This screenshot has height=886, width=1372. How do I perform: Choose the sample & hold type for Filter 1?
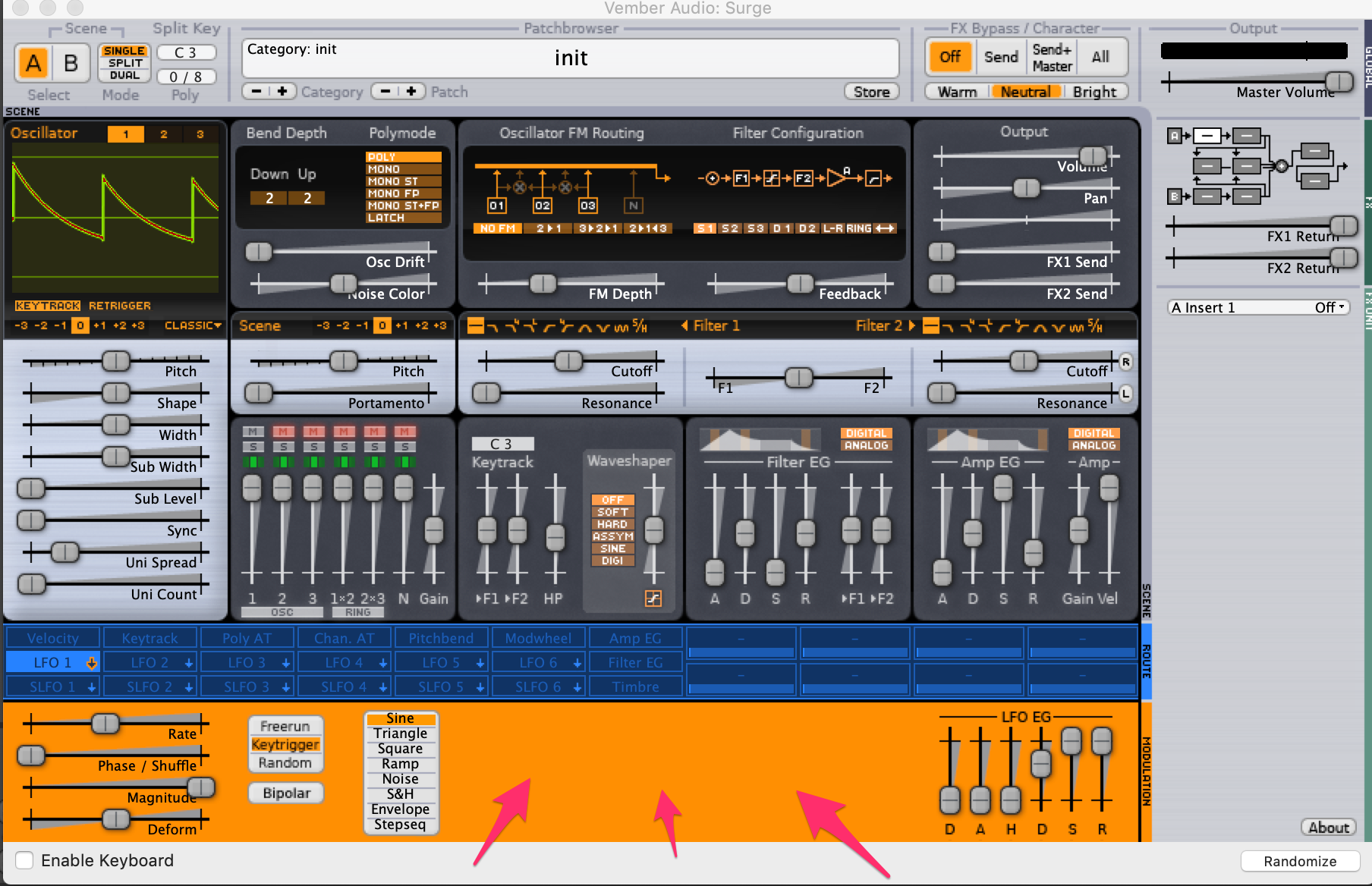coord(640,326)
